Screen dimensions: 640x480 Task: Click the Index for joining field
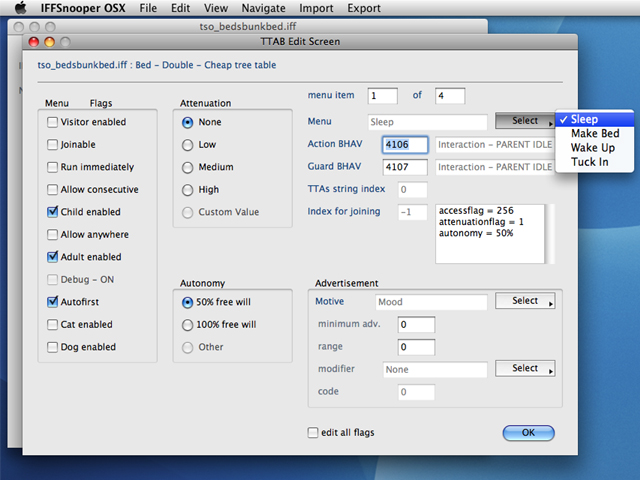pyautogui.click(x=413, y=212)
